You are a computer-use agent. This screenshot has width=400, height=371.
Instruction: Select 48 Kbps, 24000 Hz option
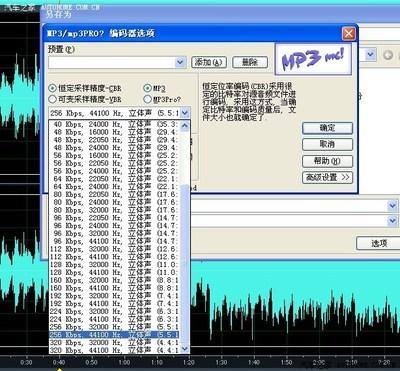click(114, 147)
